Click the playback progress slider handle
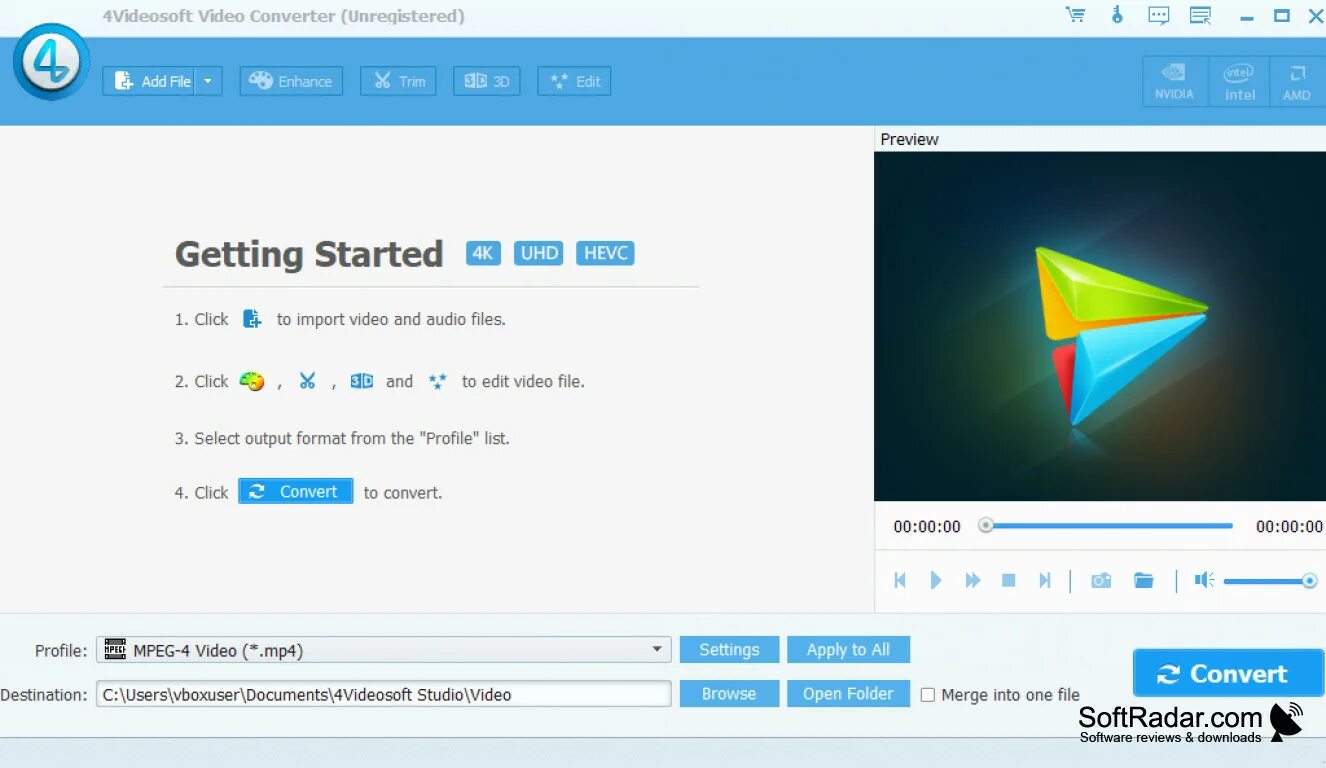 [986, 525]
